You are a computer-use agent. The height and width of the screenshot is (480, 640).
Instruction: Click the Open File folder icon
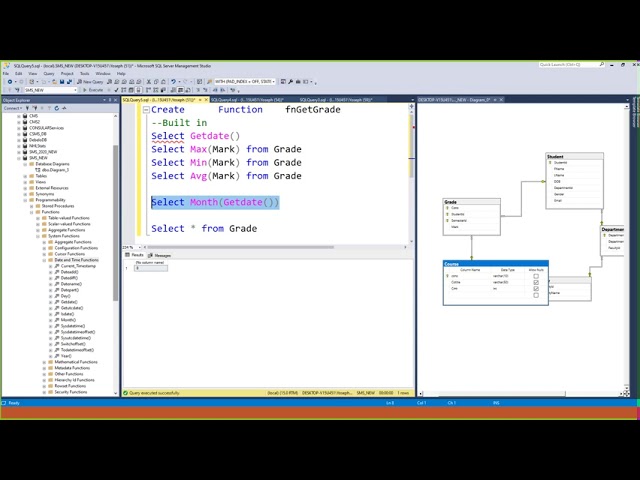(54, 82)
